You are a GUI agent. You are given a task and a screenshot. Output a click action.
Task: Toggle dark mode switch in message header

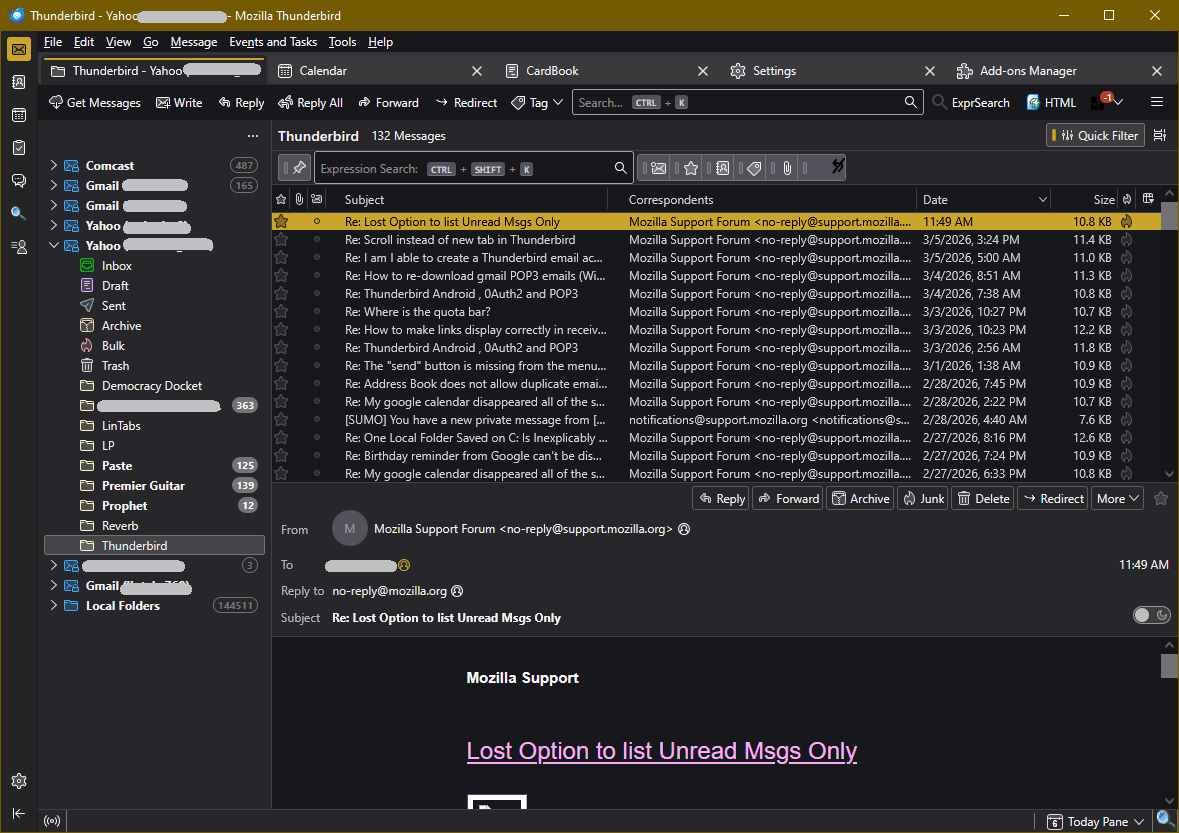[x=1151, y=615]
